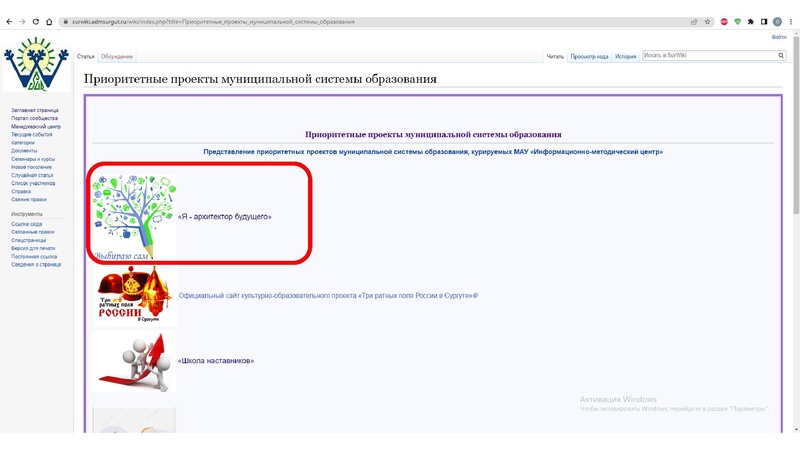
Task: Open Связанные правки tool link
Action: (x=33, y=232)
